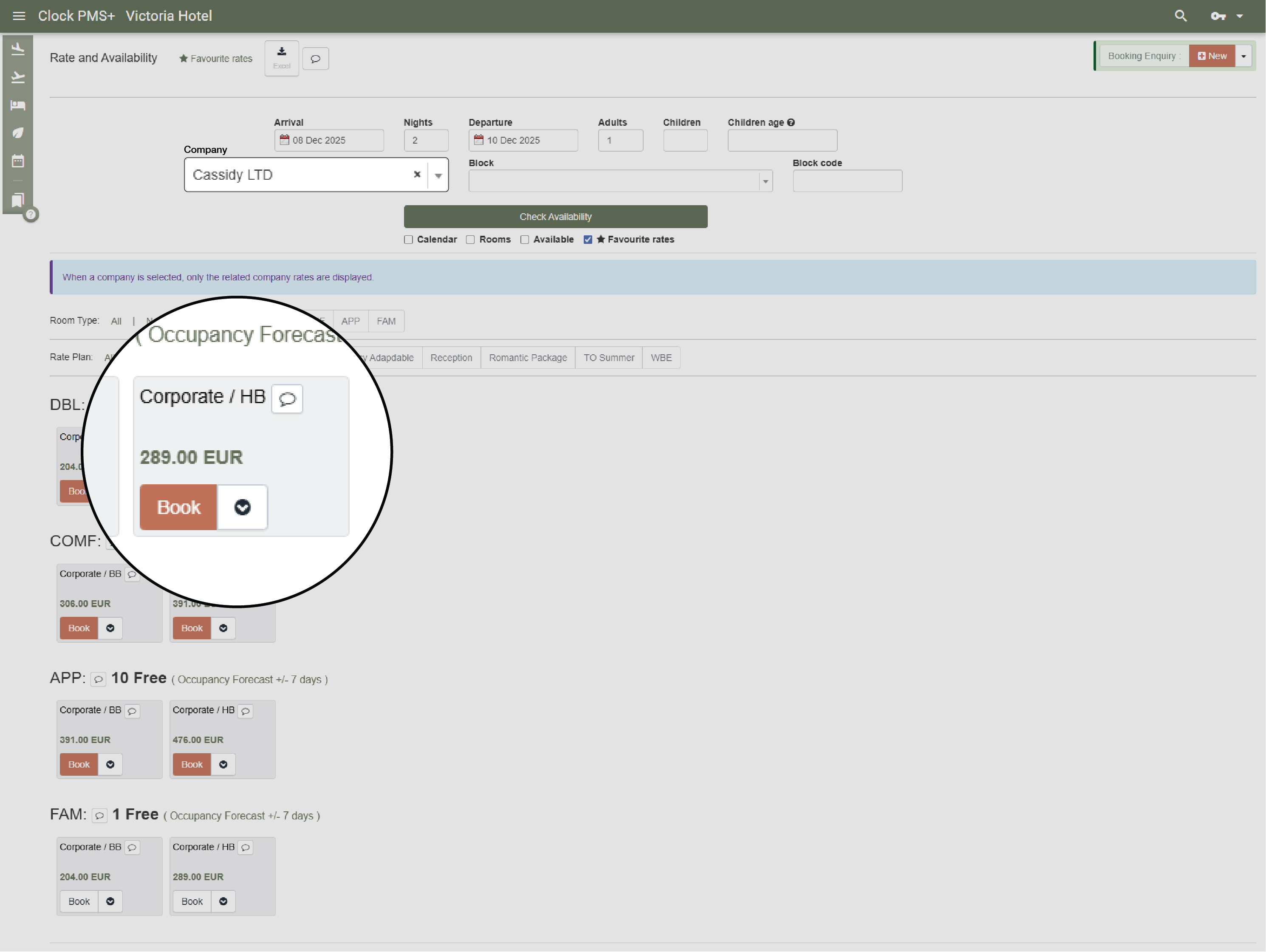Click the Check Availability button
The image size is (1266, 952).
click(x=555, y=217)
